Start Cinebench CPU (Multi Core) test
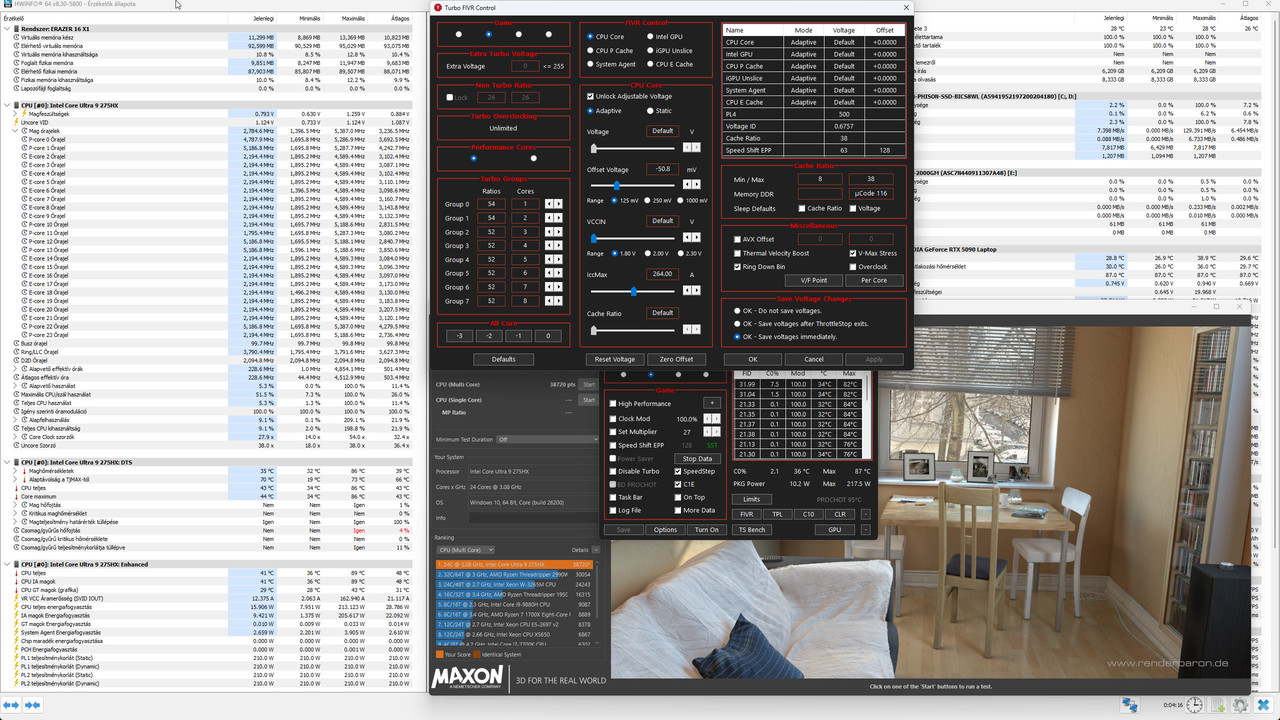The width and height of the screenshot is (1280, 720). pyautogui.click(x=589, y=384)
